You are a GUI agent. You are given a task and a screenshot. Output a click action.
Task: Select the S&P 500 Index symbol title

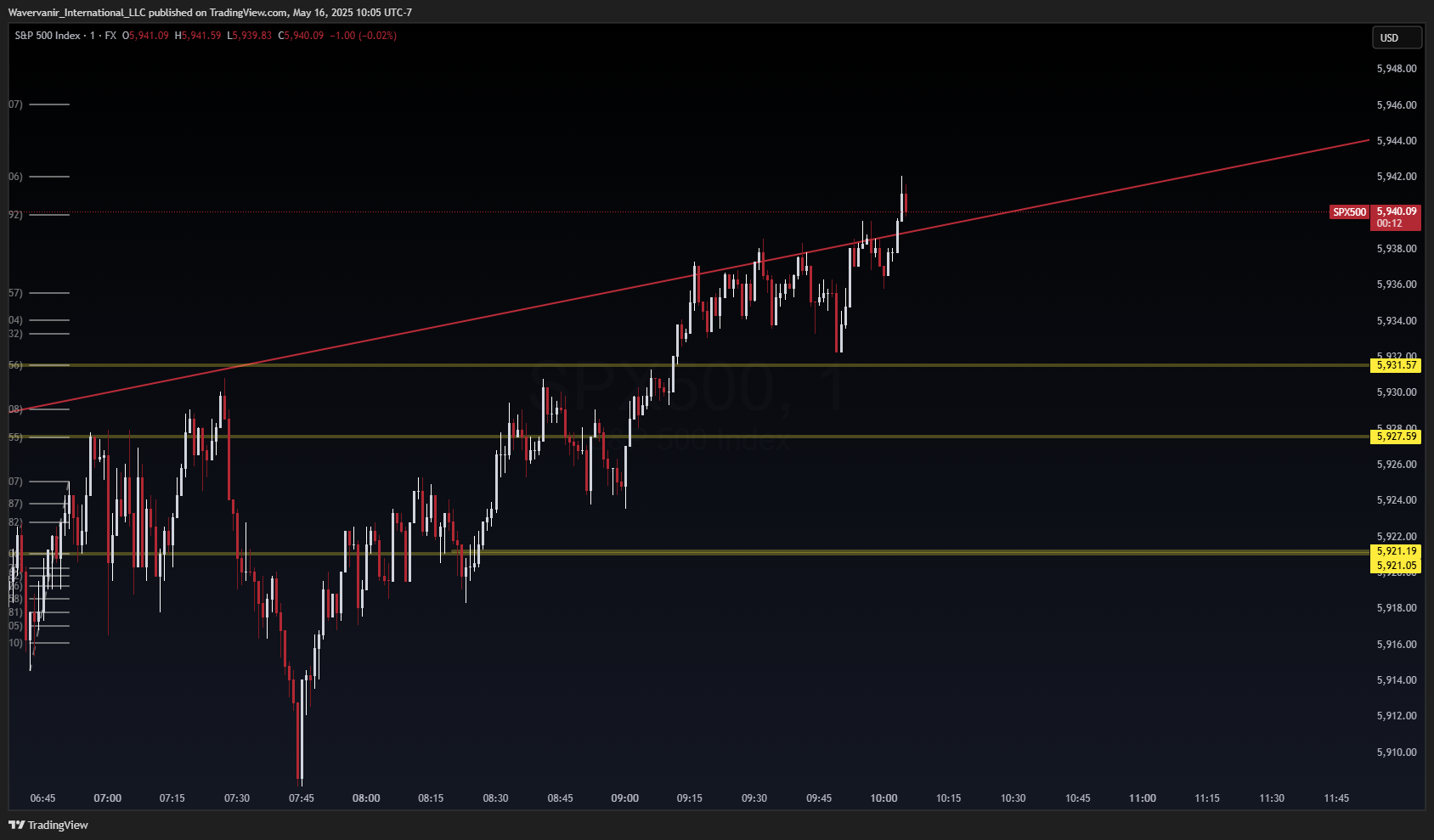[48, 36]
